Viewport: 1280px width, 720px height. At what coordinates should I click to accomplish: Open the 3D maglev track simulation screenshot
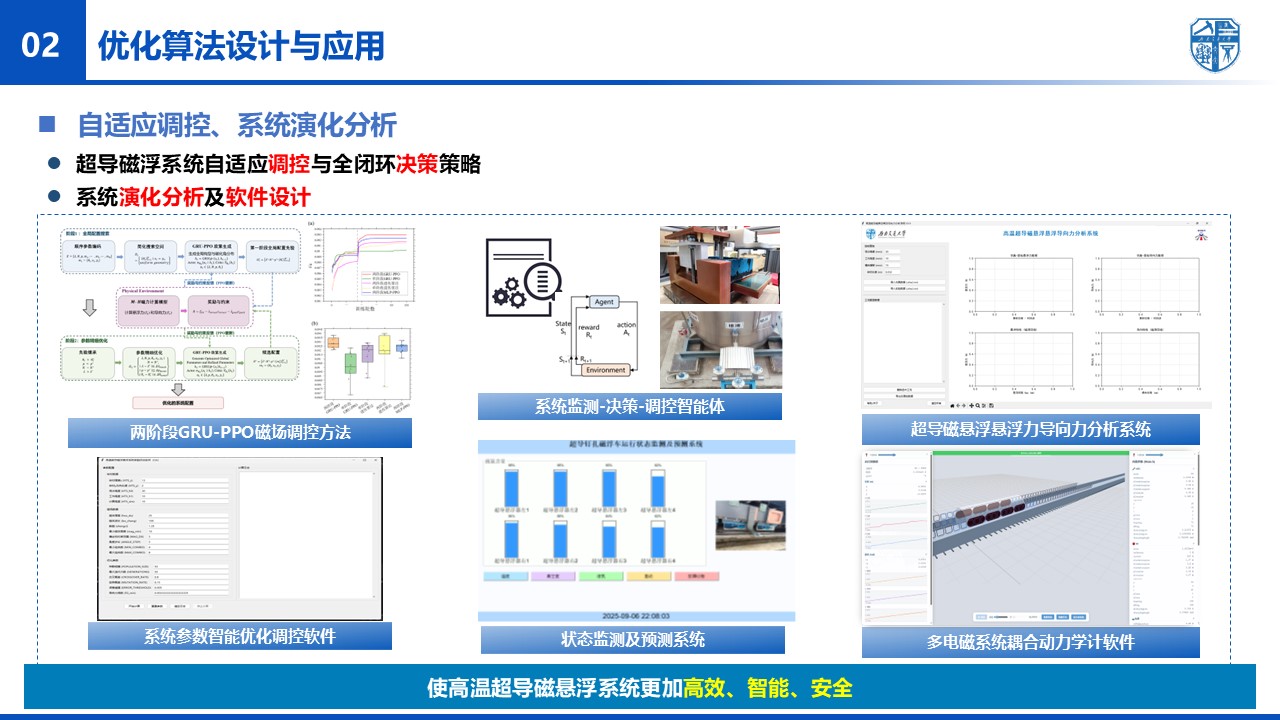point(1030,535)
